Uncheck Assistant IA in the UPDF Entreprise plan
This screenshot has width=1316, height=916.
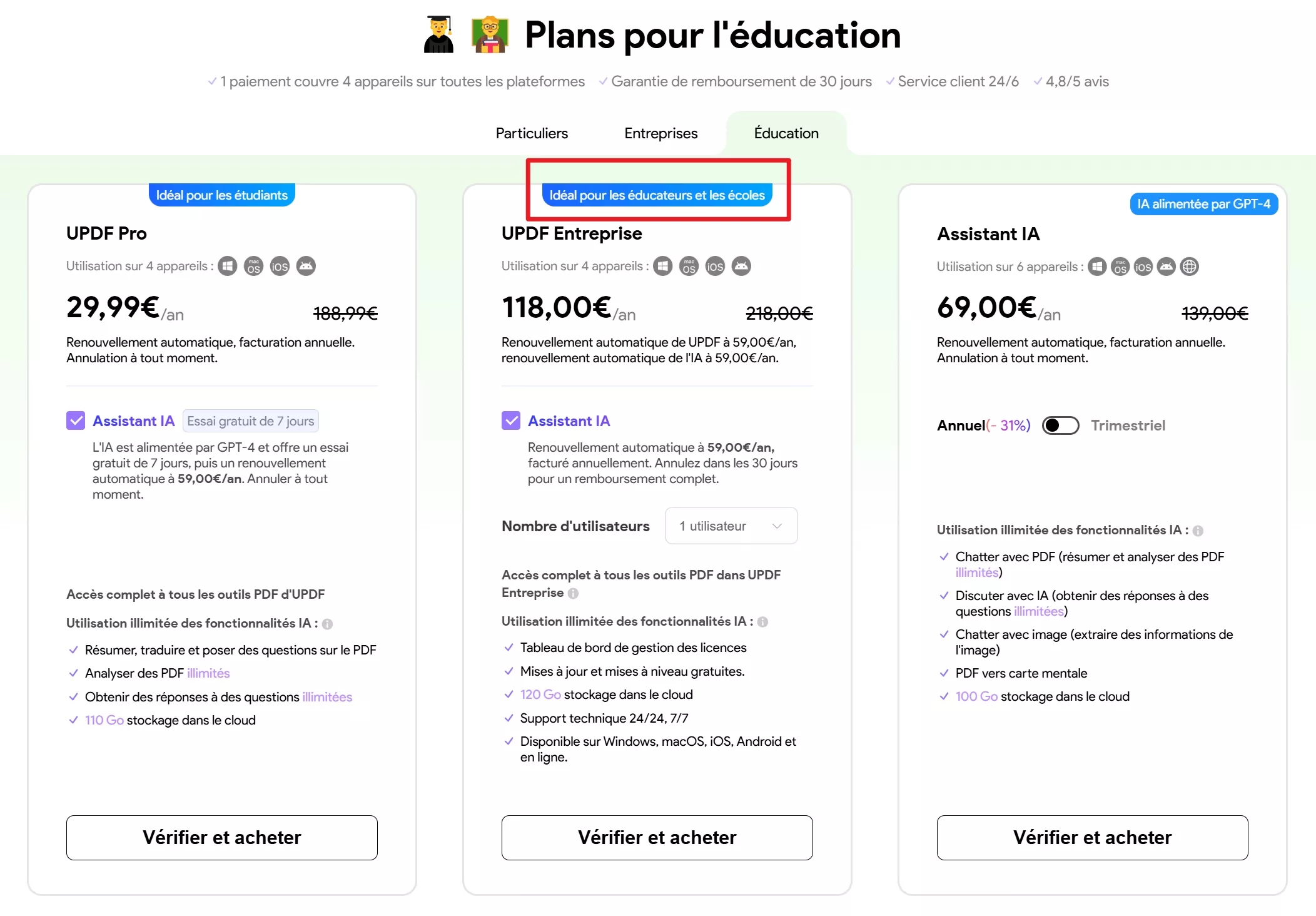tap(510, 420)
